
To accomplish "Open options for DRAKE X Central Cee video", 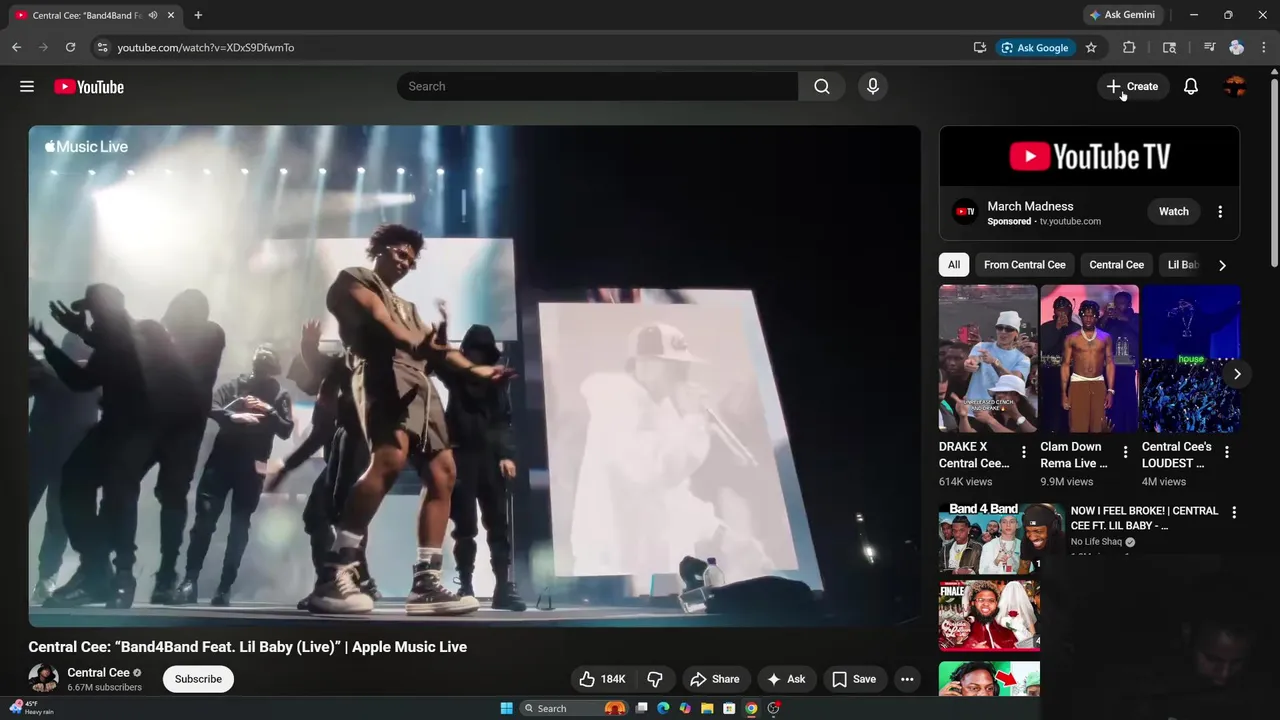I will pyautogui.click(x=1024, y=453).
